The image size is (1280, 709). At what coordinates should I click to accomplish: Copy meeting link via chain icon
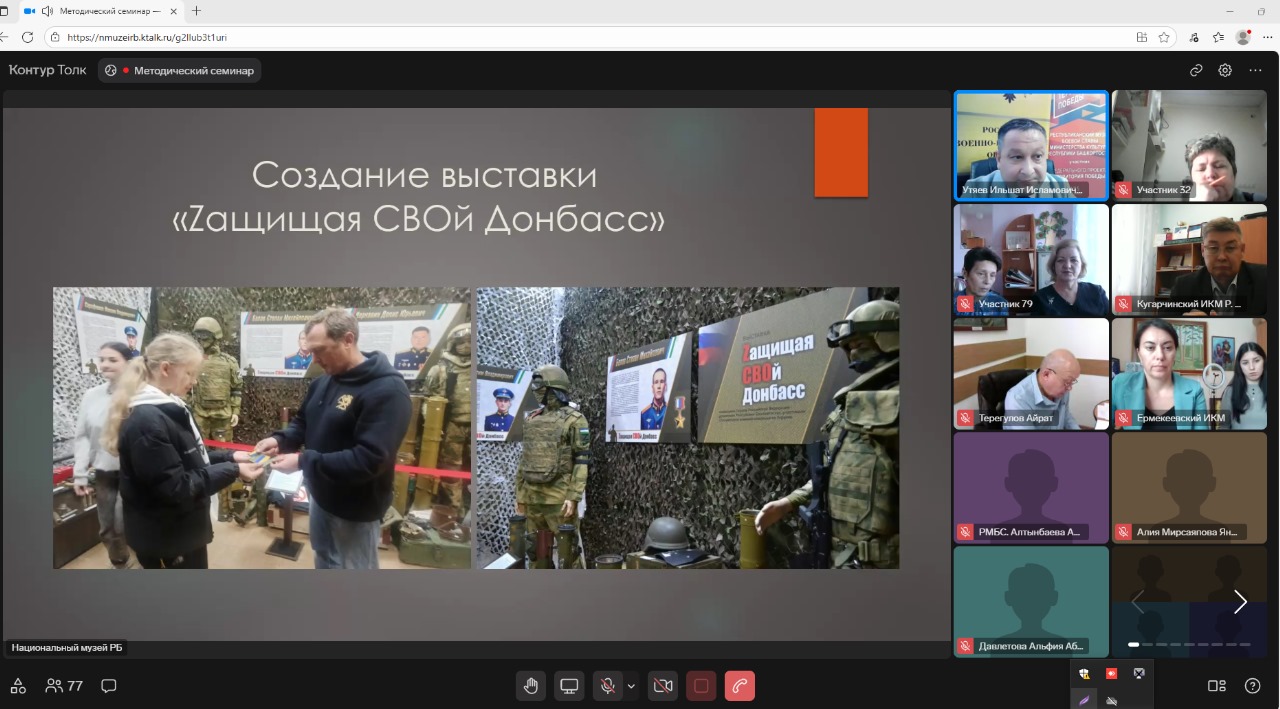pyautogui.click(x=1196, y=70)
